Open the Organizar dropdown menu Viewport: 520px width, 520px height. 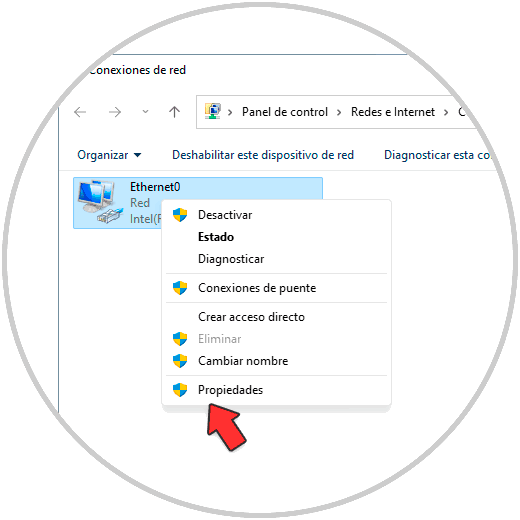point(109,155)
